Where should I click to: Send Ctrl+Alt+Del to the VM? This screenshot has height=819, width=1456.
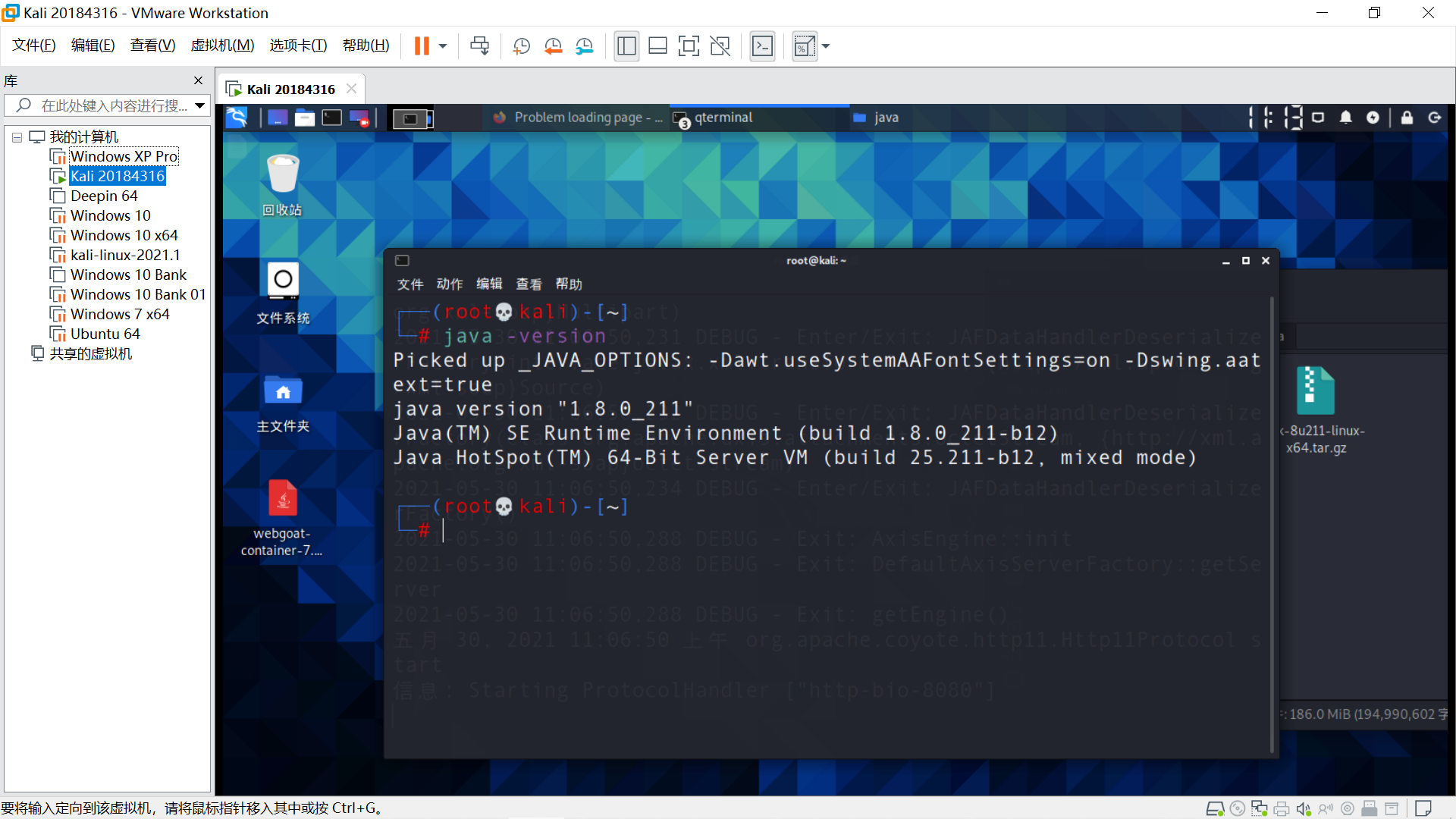(479, 46)
